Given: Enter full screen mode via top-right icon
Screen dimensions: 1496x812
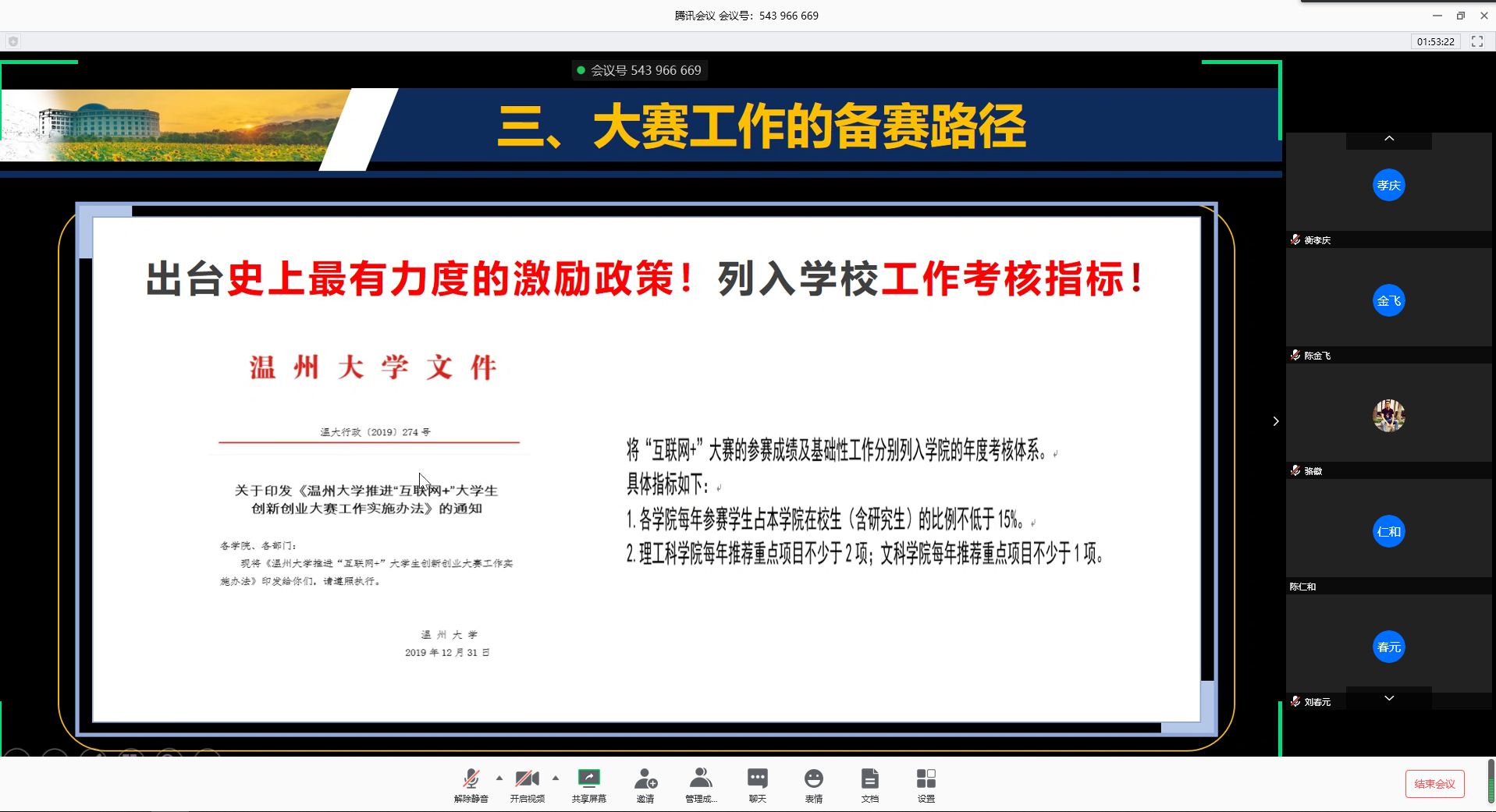Looking at the screenshot, I should [x=1477, y=41].
